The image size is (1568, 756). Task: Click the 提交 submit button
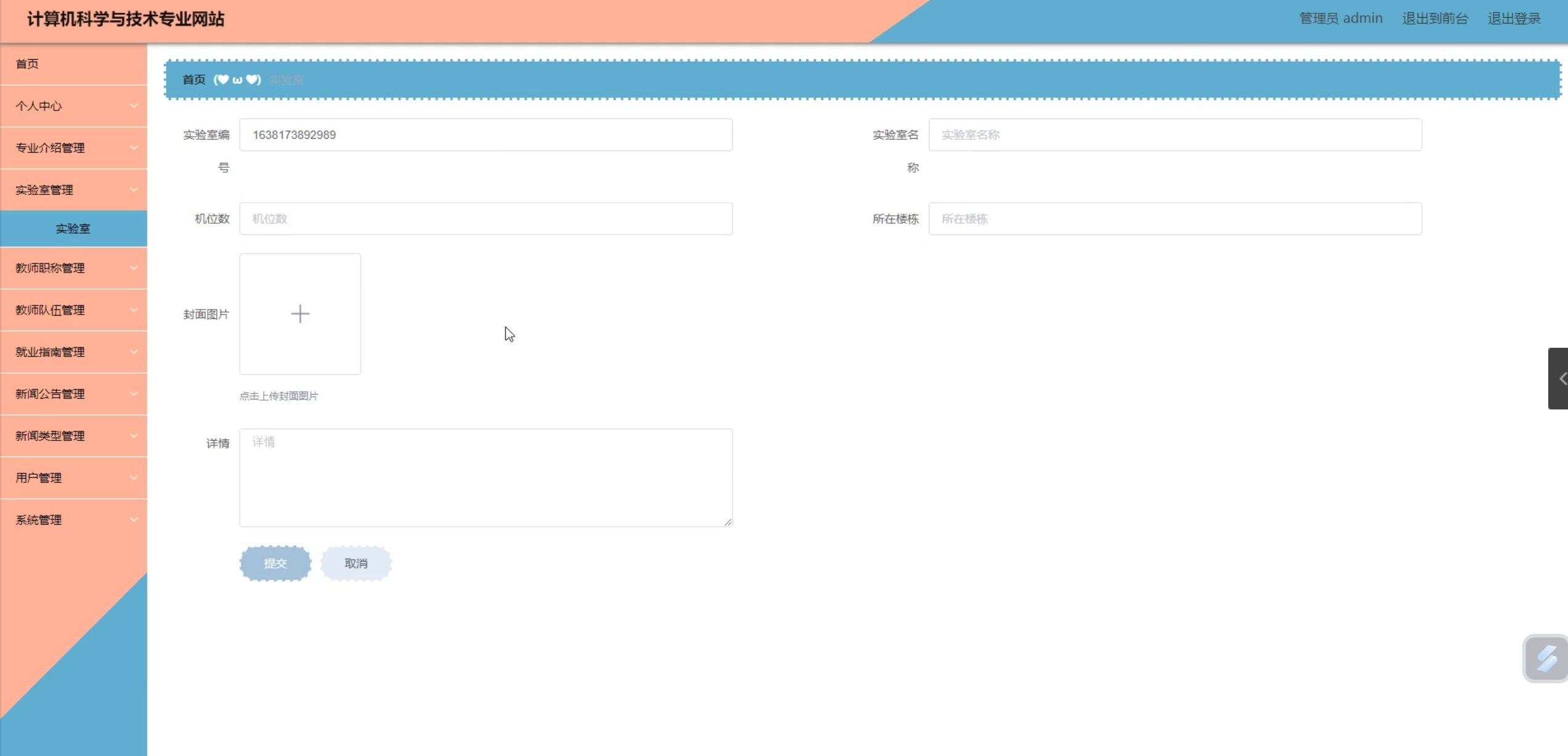click(x=275, y=563)
